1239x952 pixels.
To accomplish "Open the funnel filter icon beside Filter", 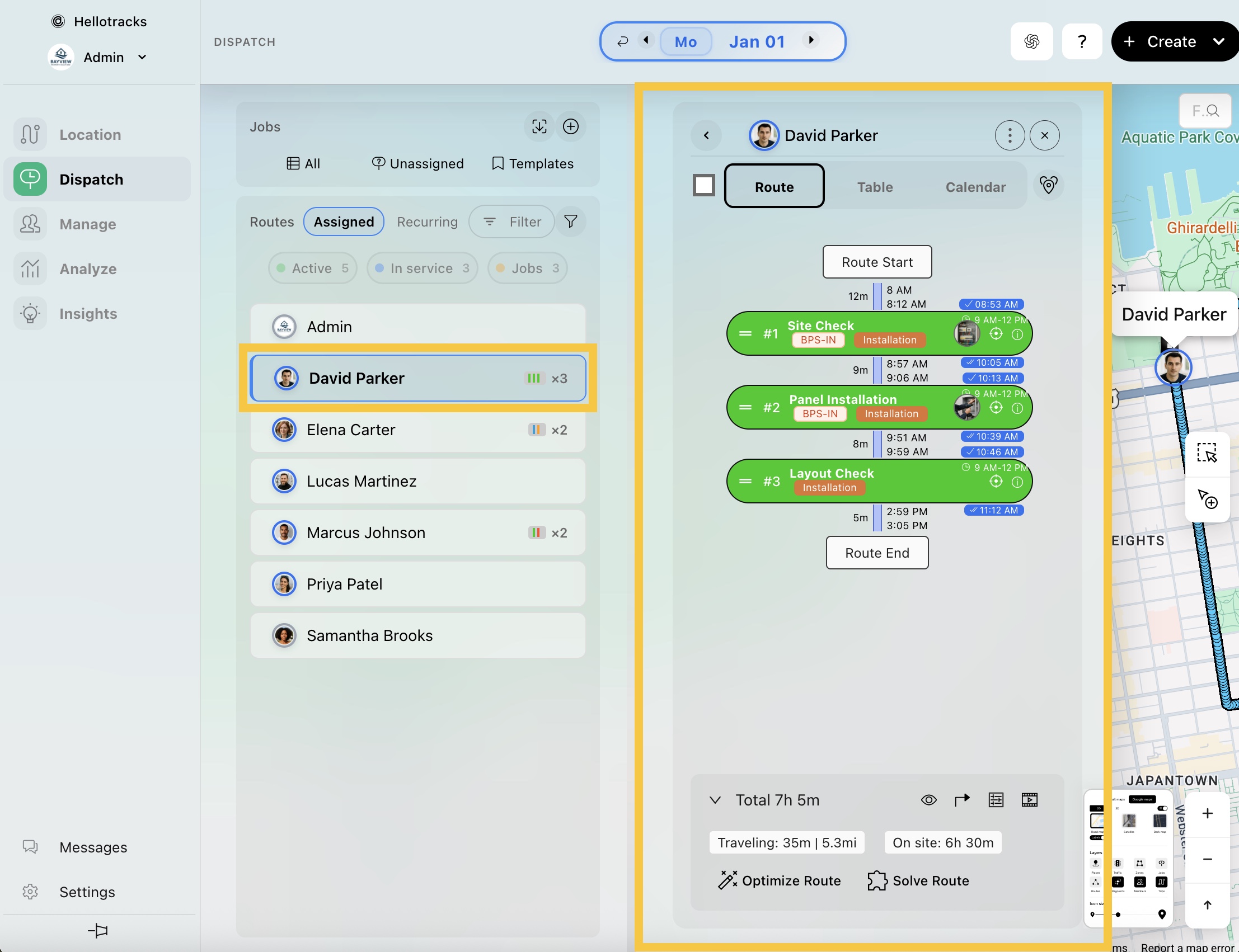I will (571, 221).
